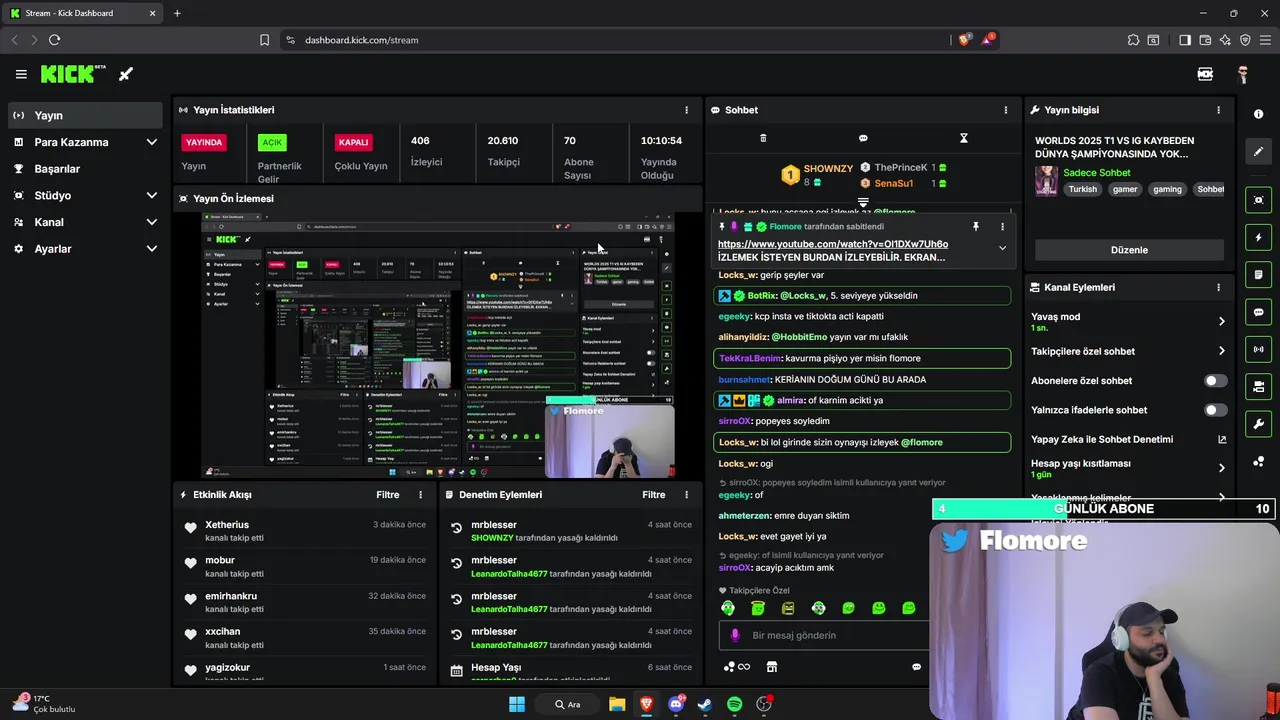The width and height of the screenshot is (1280, 720).
Task: Toggle Abonelere özel sohbet switch
Action: (x=1216, y=381)
